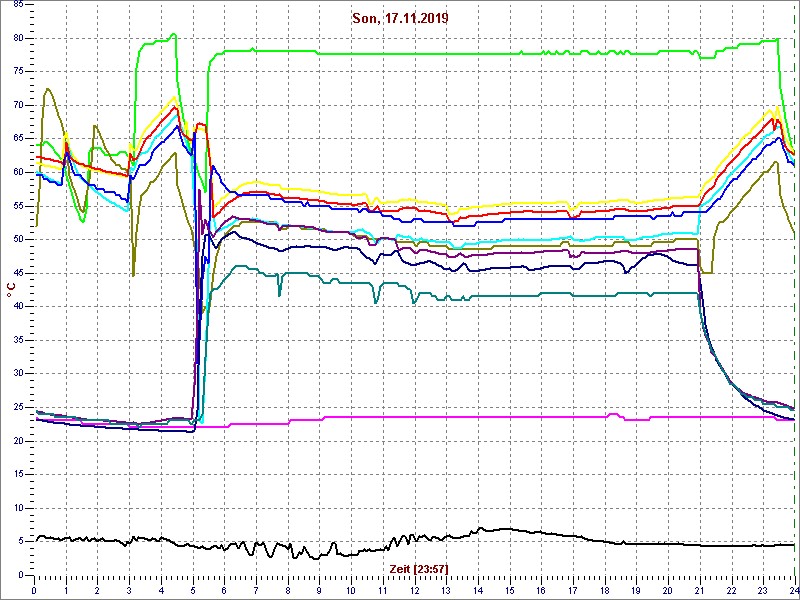Screen dimensions: 800x600
Task: Click hour label 2 on time axis
Action: pyautogui.click(x=97, y=589)
